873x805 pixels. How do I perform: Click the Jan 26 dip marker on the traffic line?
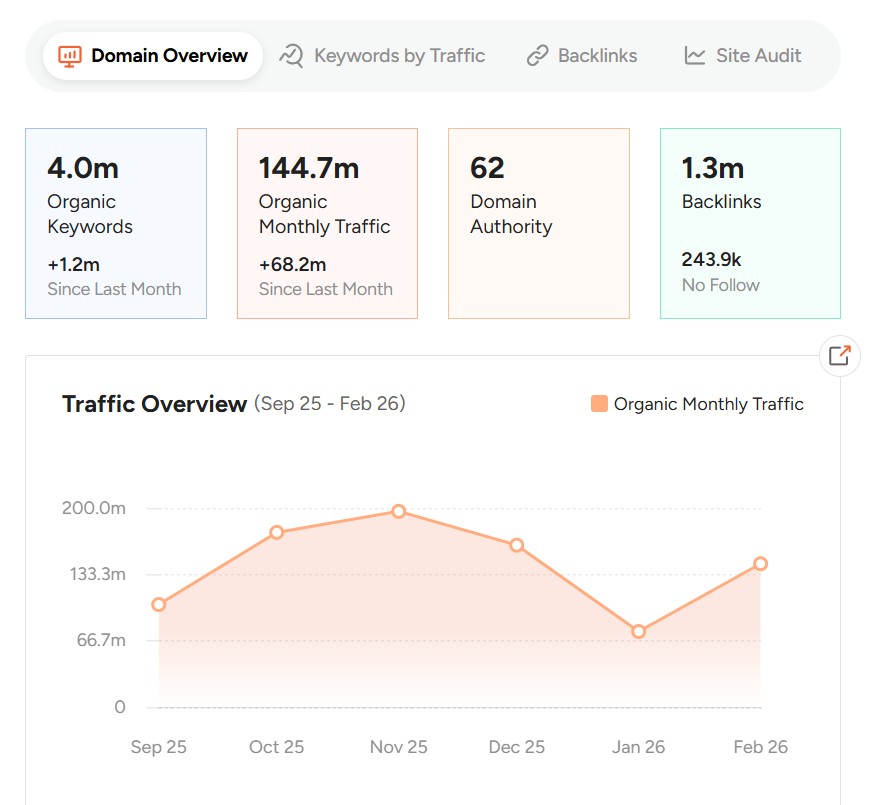tap(639, 631)
